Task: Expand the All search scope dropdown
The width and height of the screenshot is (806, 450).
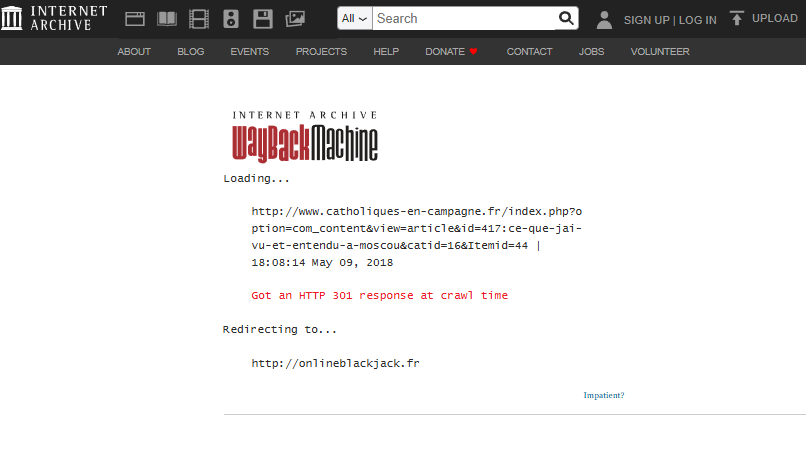Action: (x=355, y=19)
